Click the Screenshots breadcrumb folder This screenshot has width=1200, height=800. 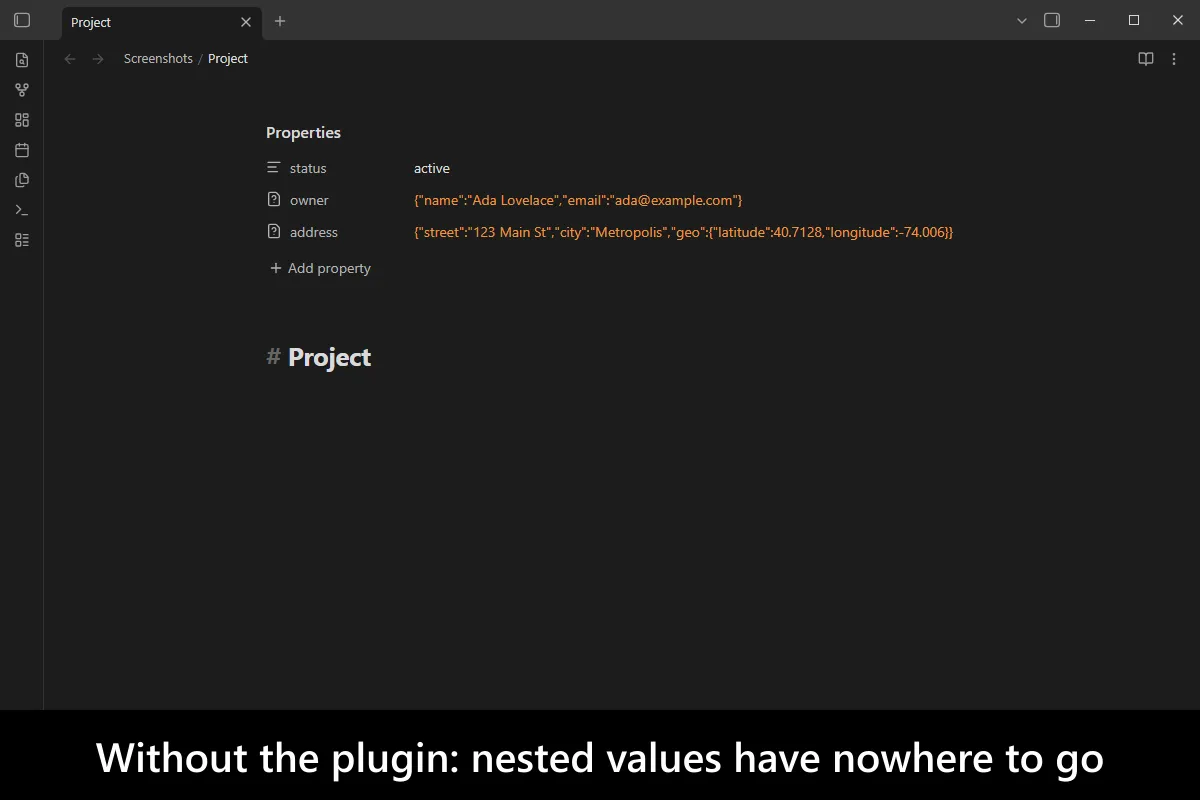(x=158, y=59)
